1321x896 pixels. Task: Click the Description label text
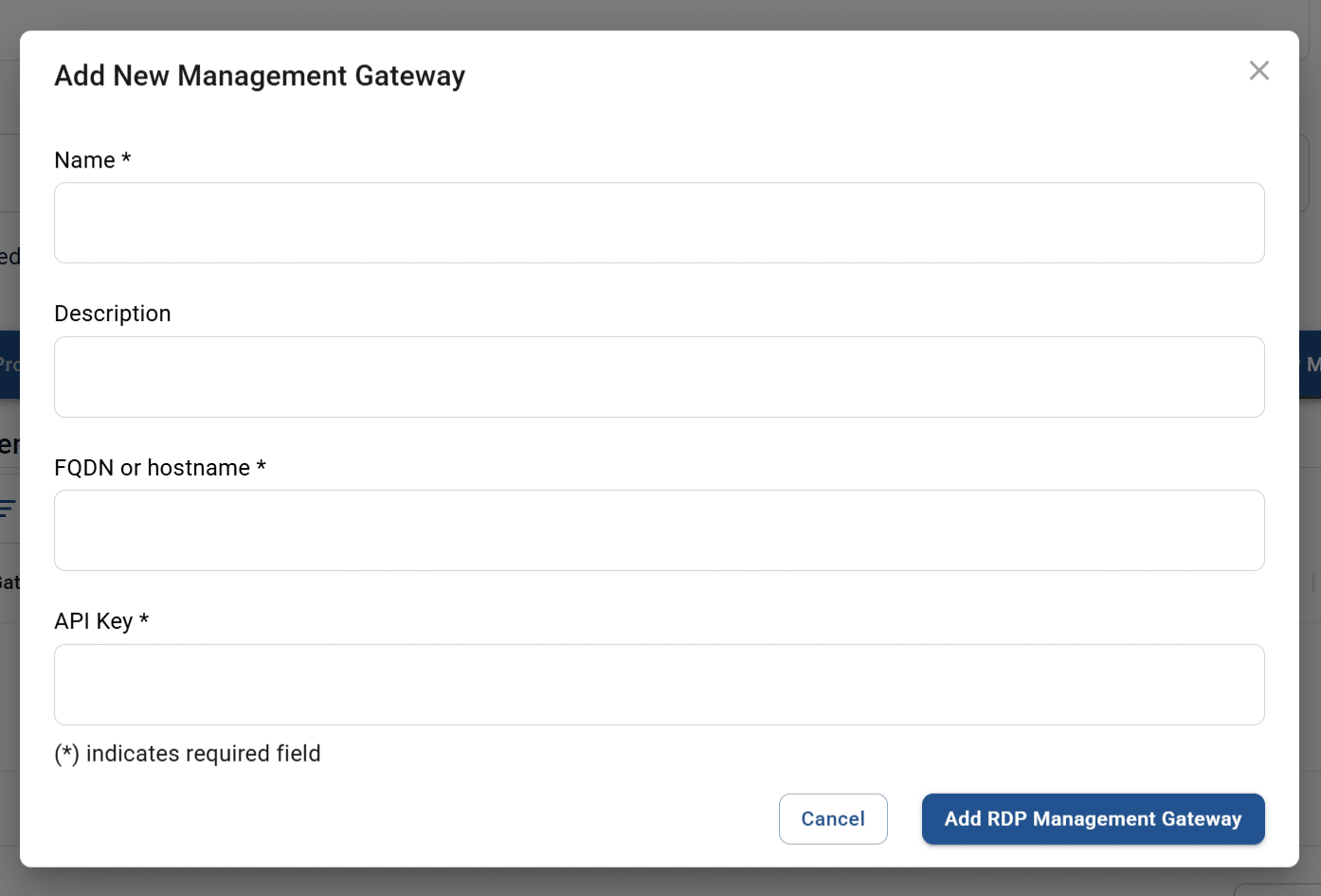(113, 314)
